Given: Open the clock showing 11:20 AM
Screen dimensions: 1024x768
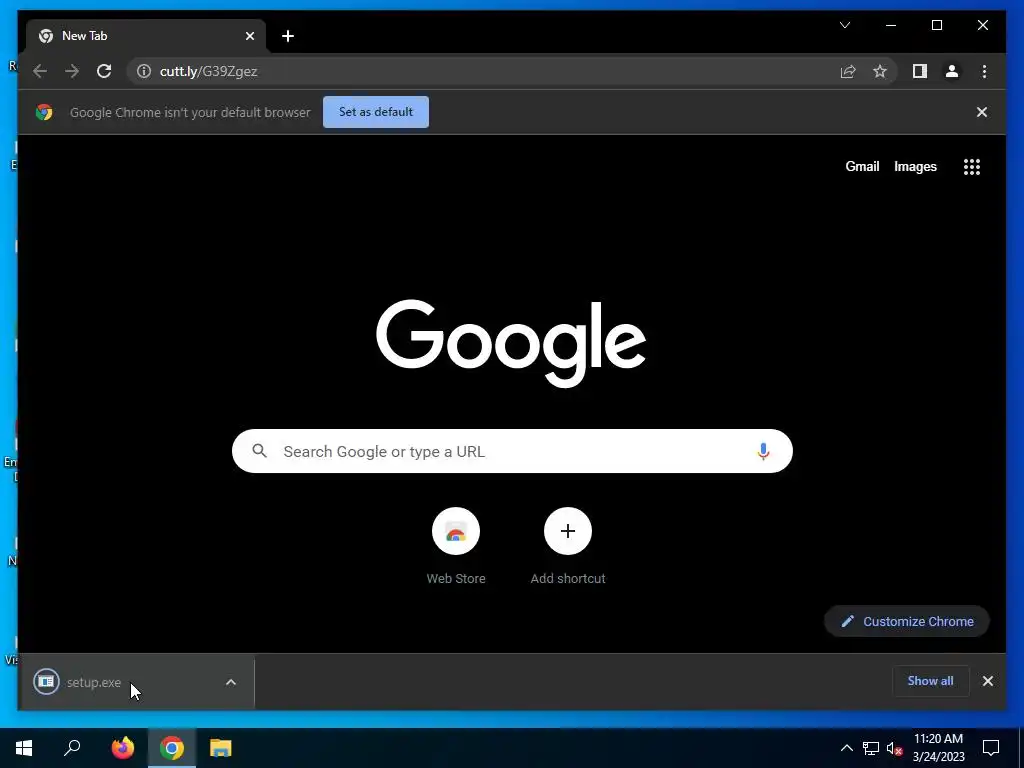Looking at the screenshot, I should (938, 748).
